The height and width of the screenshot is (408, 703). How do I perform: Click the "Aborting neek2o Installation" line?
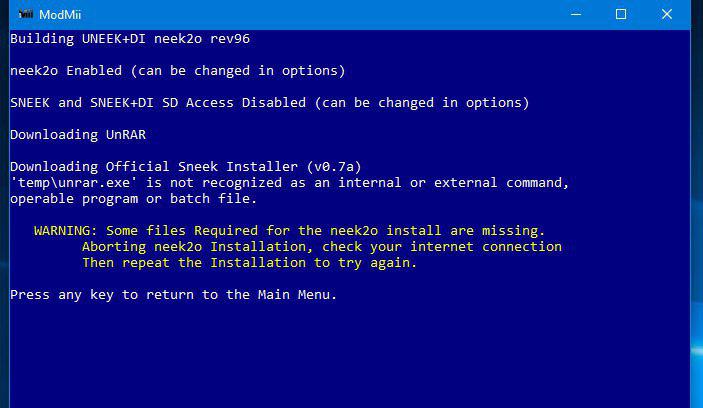322,247
